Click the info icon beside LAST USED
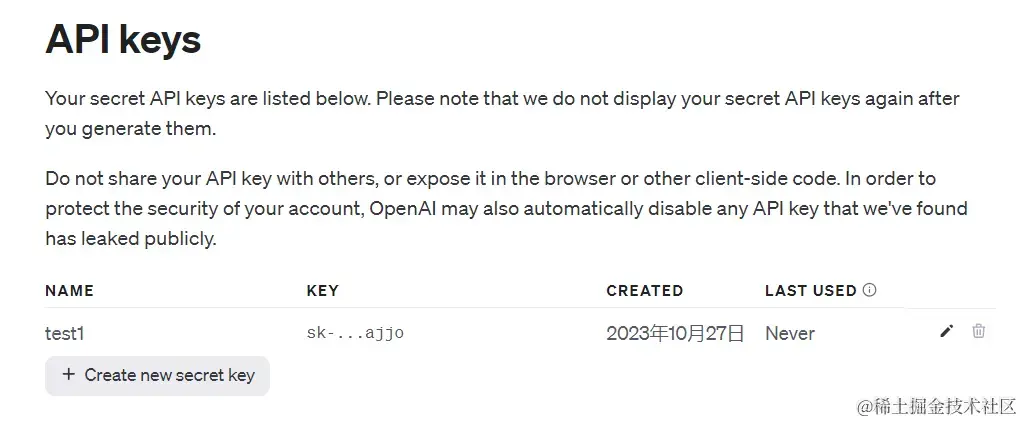This screenshot has width=1023, height=423. [x=869, y=290]
